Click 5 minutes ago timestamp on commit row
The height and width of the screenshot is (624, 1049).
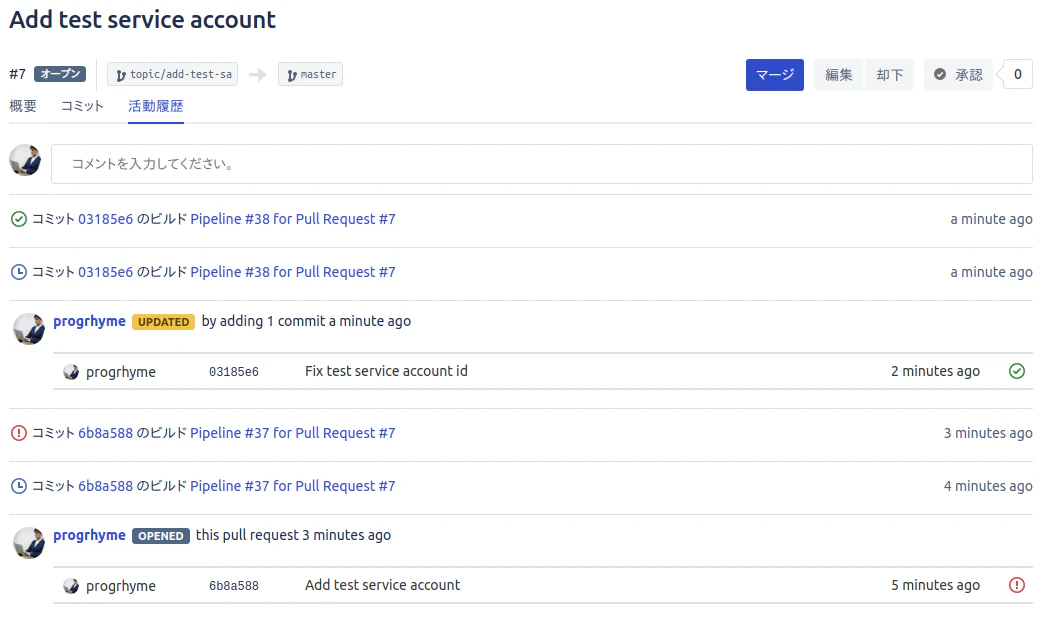935,585
